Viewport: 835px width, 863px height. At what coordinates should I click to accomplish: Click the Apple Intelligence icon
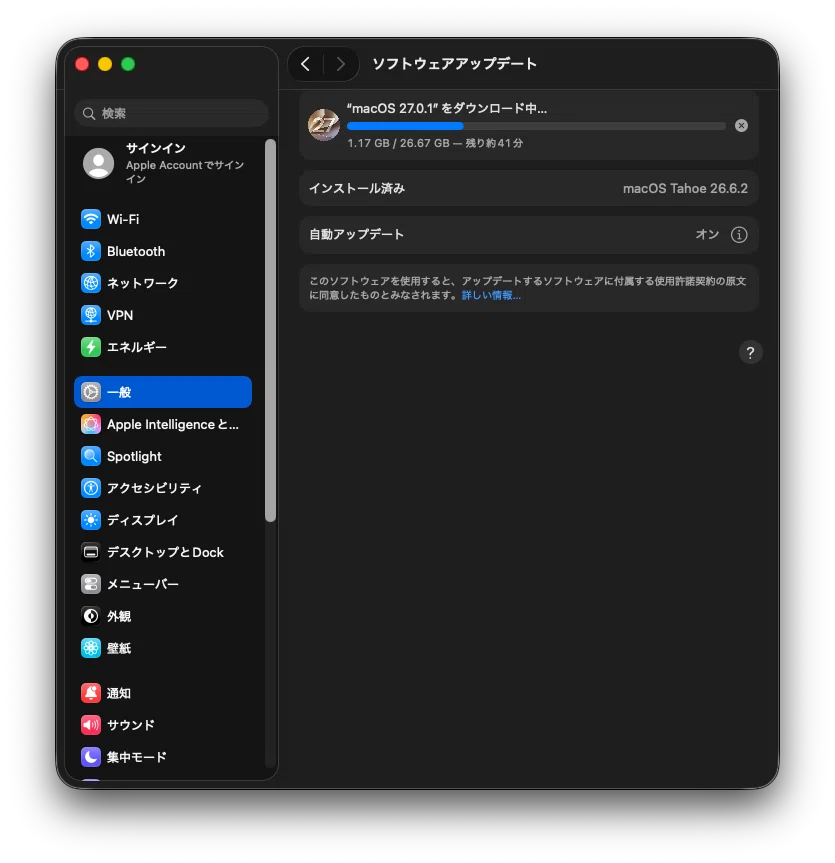(x=91, y=424)
